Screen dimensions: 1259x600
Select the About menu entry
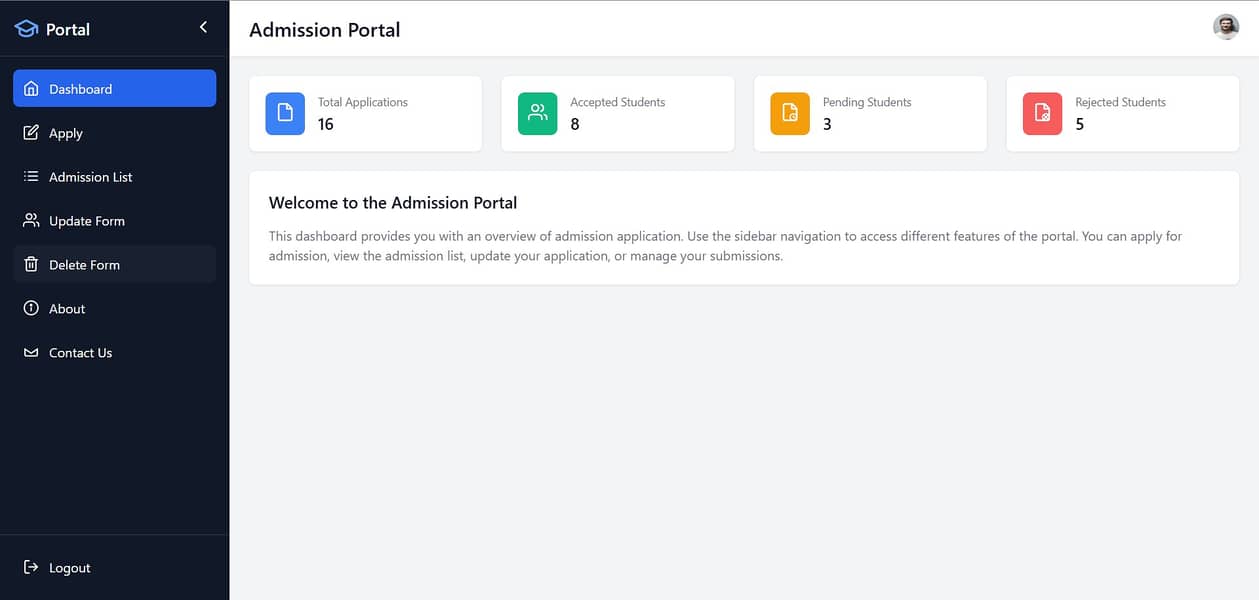coord(67,309)
